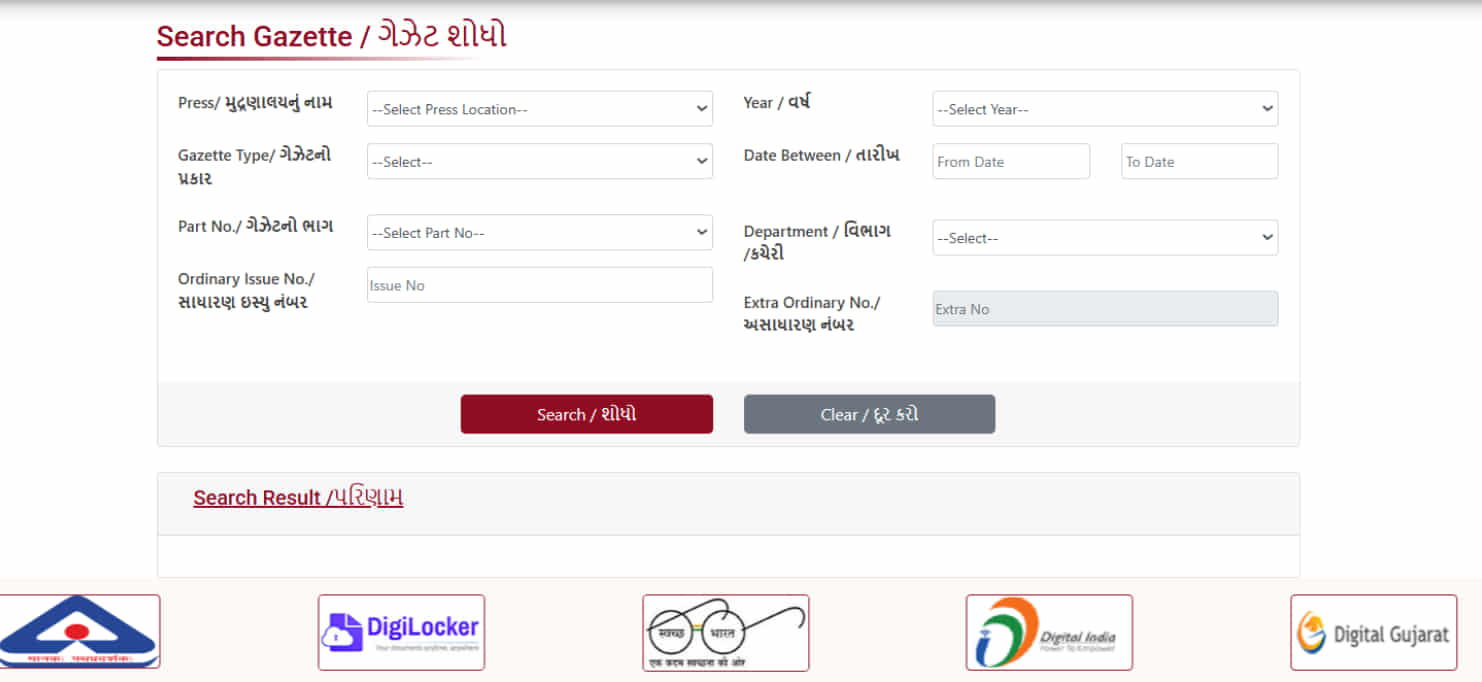The height and width of the screenshot is (682, 1482).
Task: Click the Clear / દૂર કરો button
Action: (869, 414)
